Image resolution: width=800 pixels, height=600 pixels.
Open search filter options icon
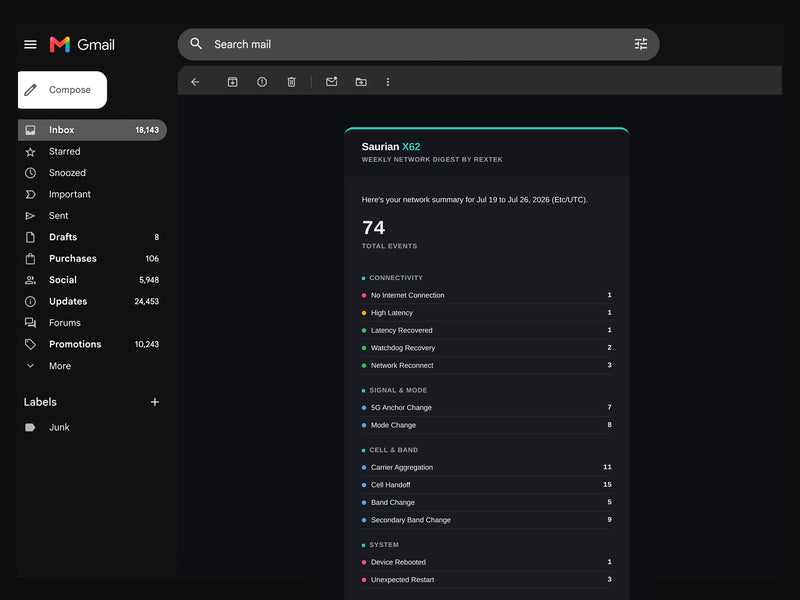click(641, 44)
